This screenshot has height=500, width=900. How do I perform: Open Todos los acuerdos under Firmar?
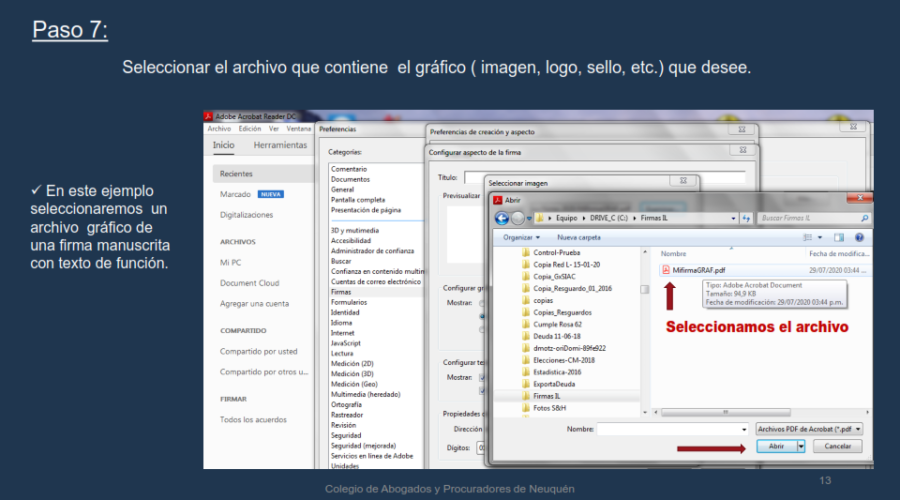coord(253,420)
